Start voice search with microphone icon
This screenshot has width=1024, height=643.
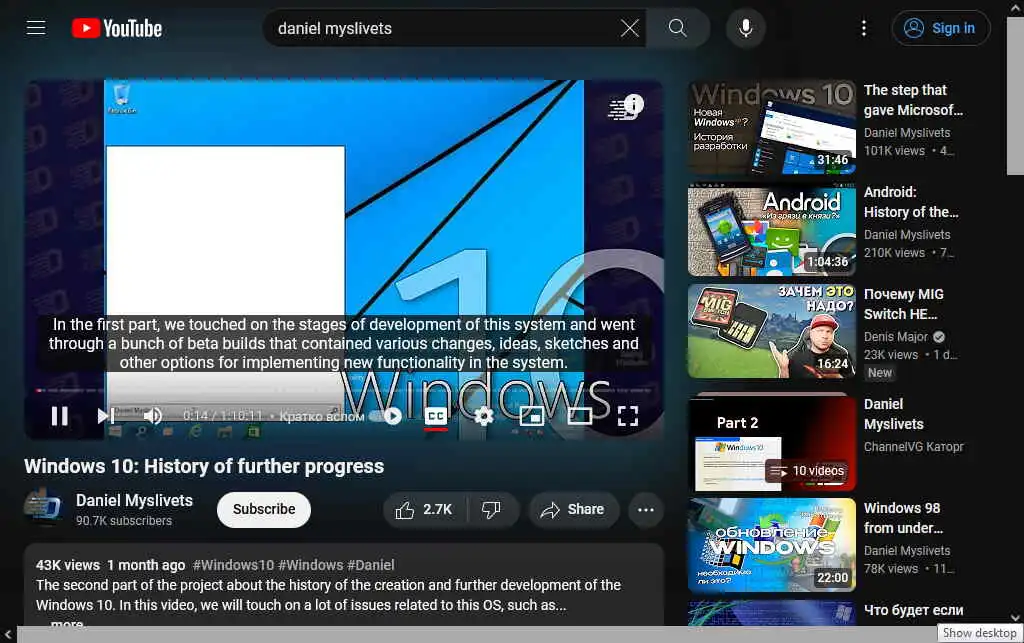pyautogui.click(x=745, y=28)
